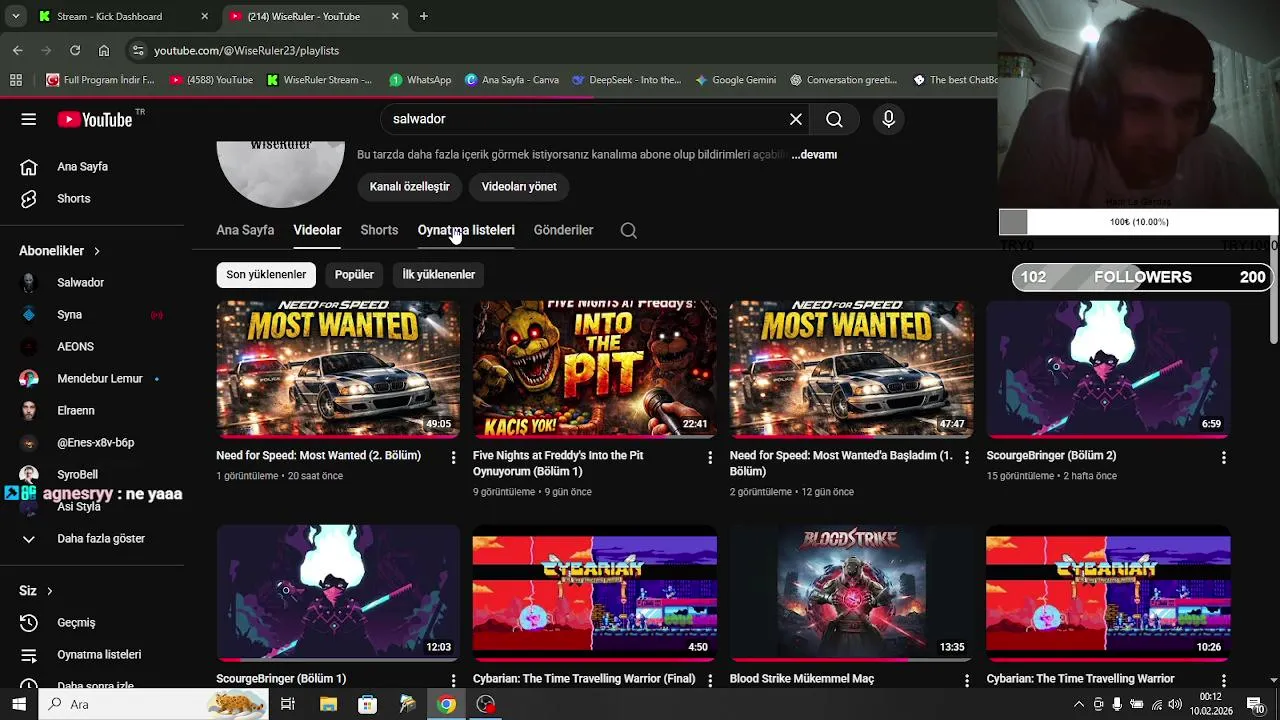
Task: Click the Chrome icon in the taskbar
Action: point(446,704)
